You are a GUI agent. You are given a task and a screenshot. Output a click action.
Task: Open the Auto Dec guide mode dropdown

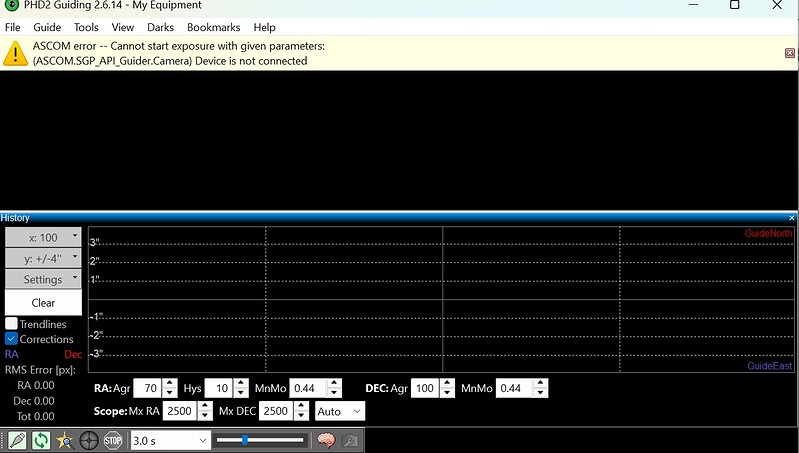coord(339,411)
